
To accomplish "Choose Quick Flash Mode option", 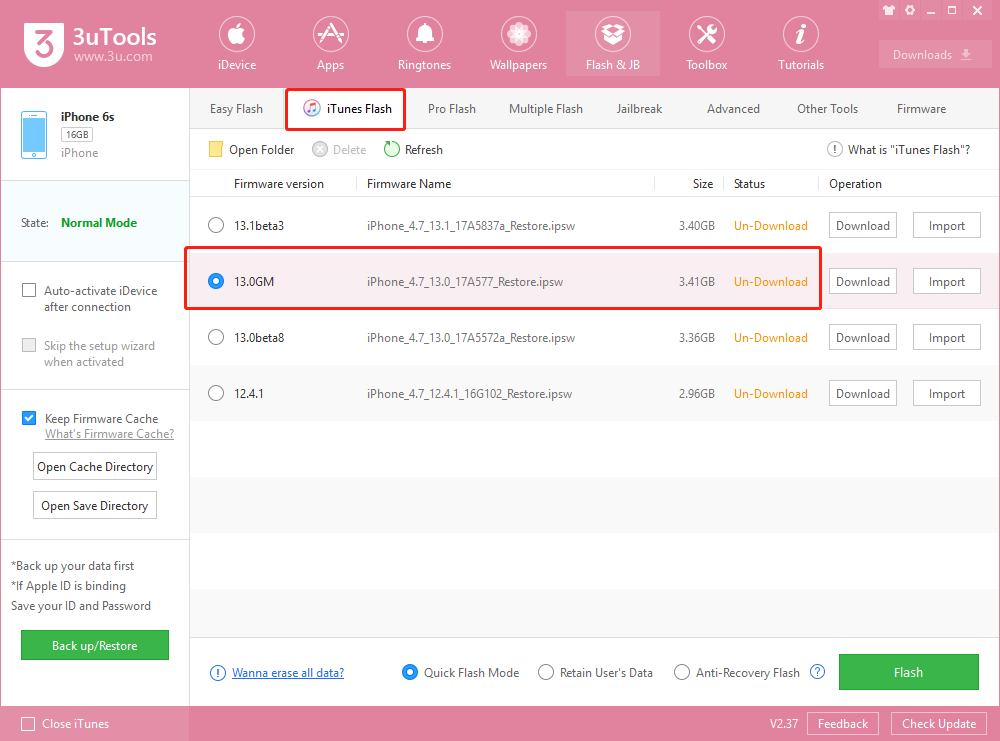I will click(410, 672).
